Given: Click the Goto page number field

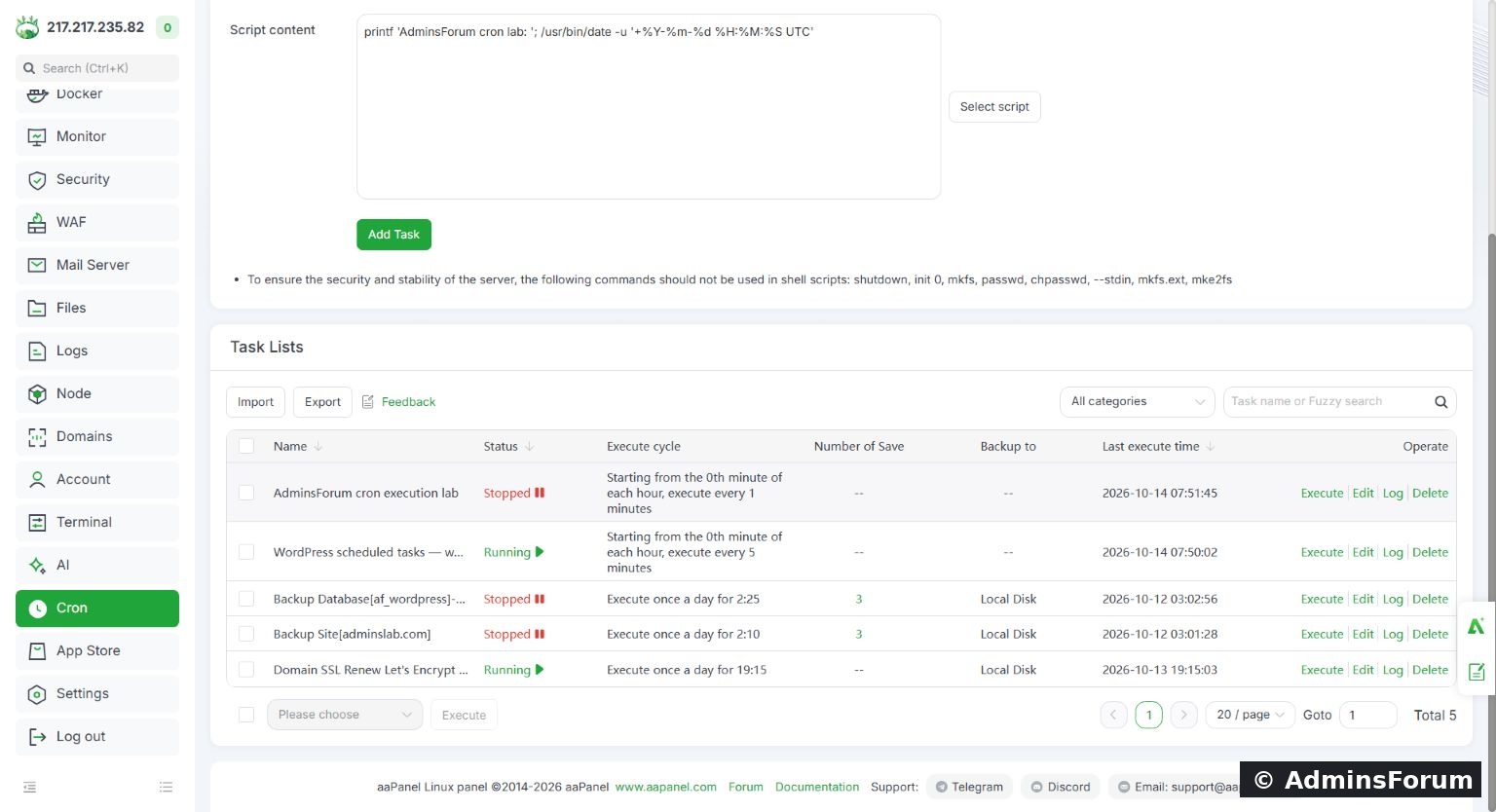Looking at the screenshot, I should point(1368,715).
